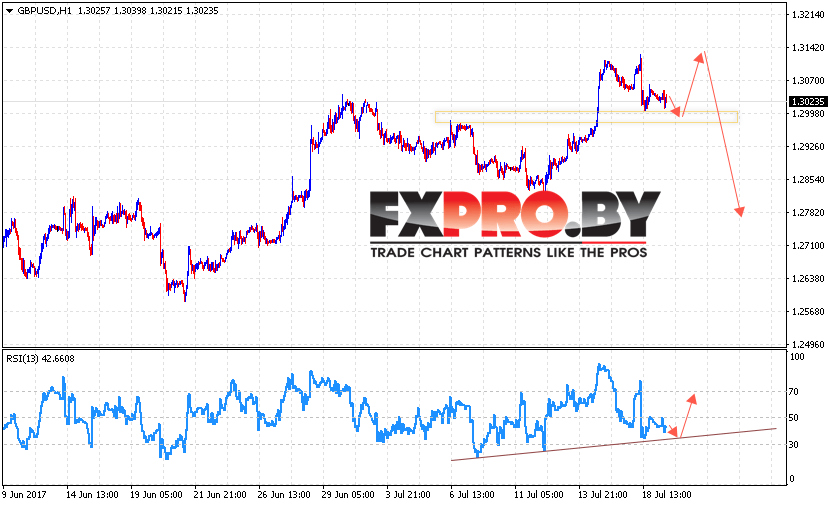Viewport: 829px width, 506px height.
Task: Click the 1.25680 price axis label
Action: point(808,311)
